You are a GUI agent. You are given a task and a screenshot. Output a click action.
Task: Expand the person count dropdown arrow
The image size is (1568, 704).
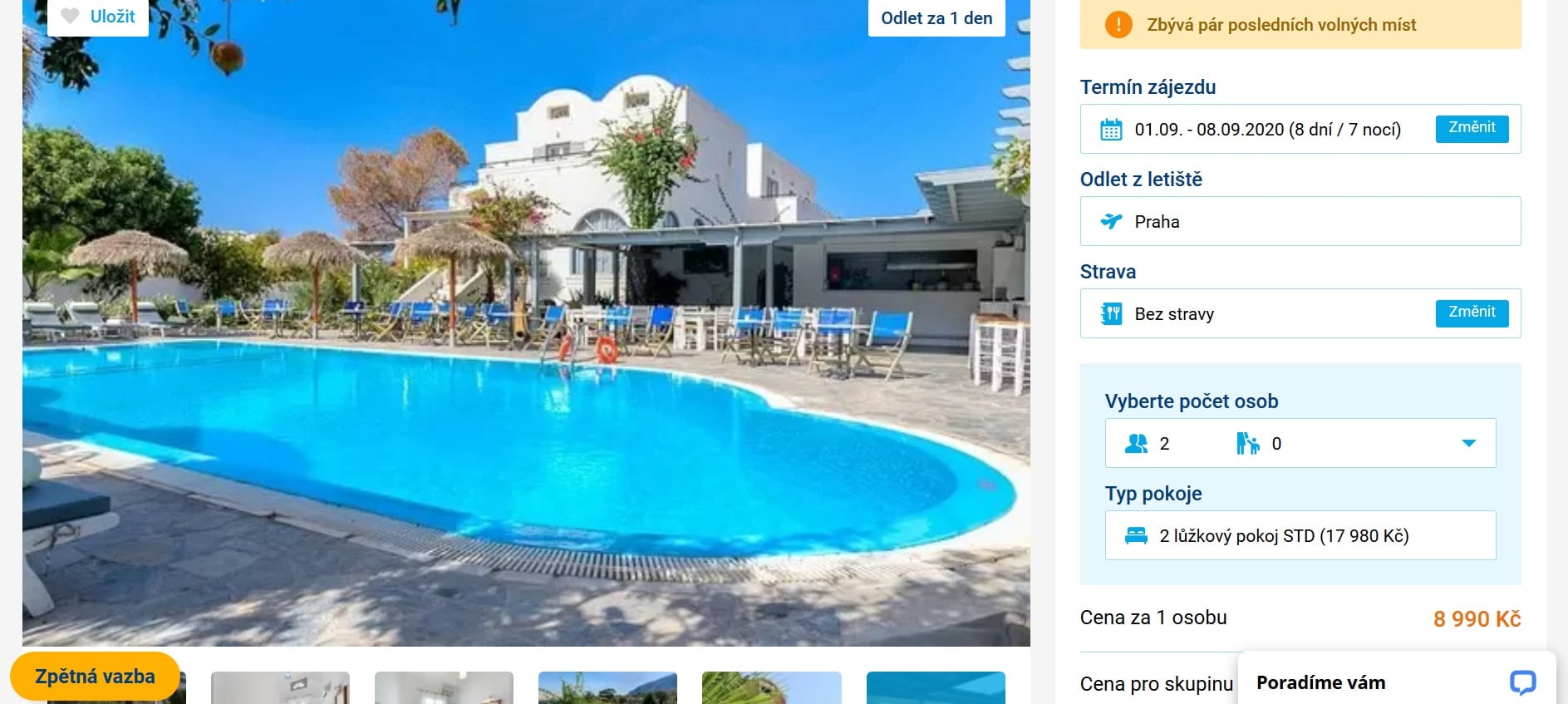(x=1469, y=443)
